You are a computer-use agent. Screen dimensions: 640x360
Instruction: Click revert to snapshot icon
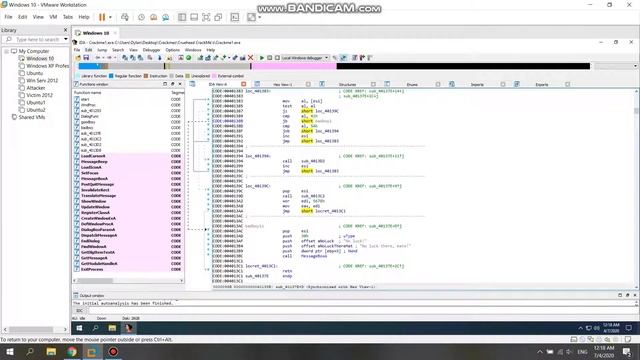click(153, 17)
